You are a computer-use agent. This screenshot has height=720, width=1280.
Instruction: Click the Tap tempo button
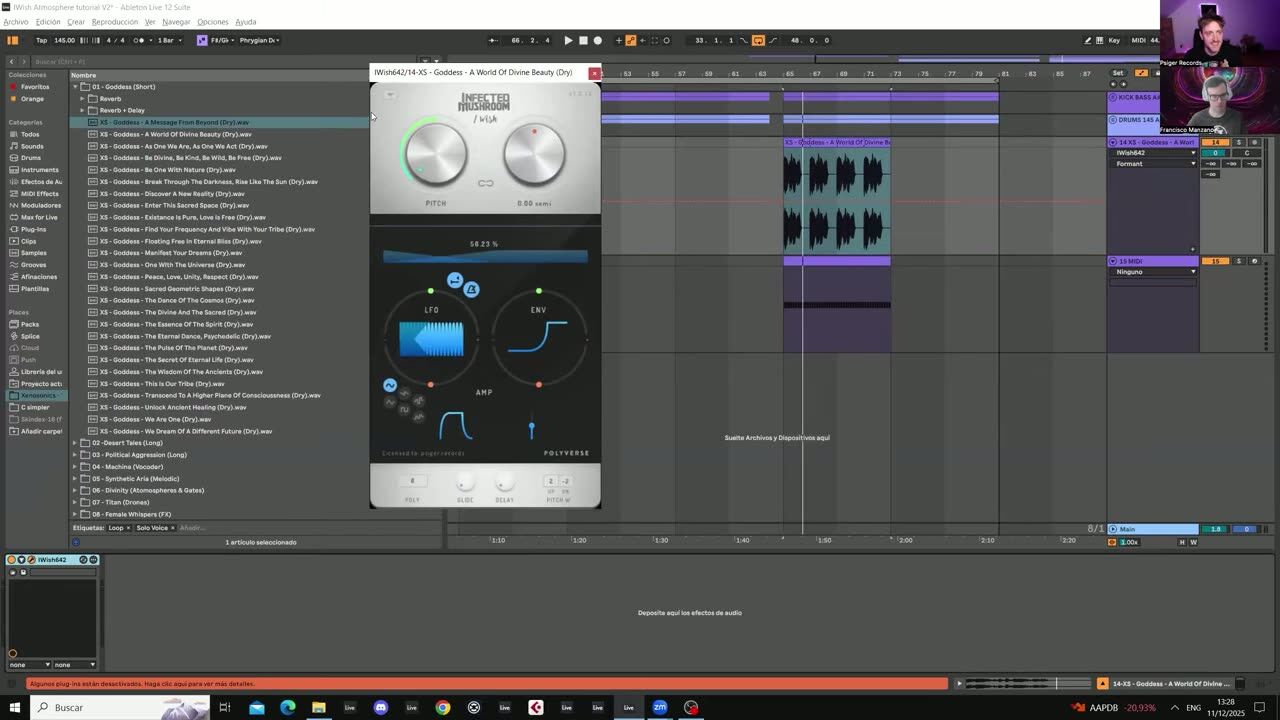coord(41,40)
